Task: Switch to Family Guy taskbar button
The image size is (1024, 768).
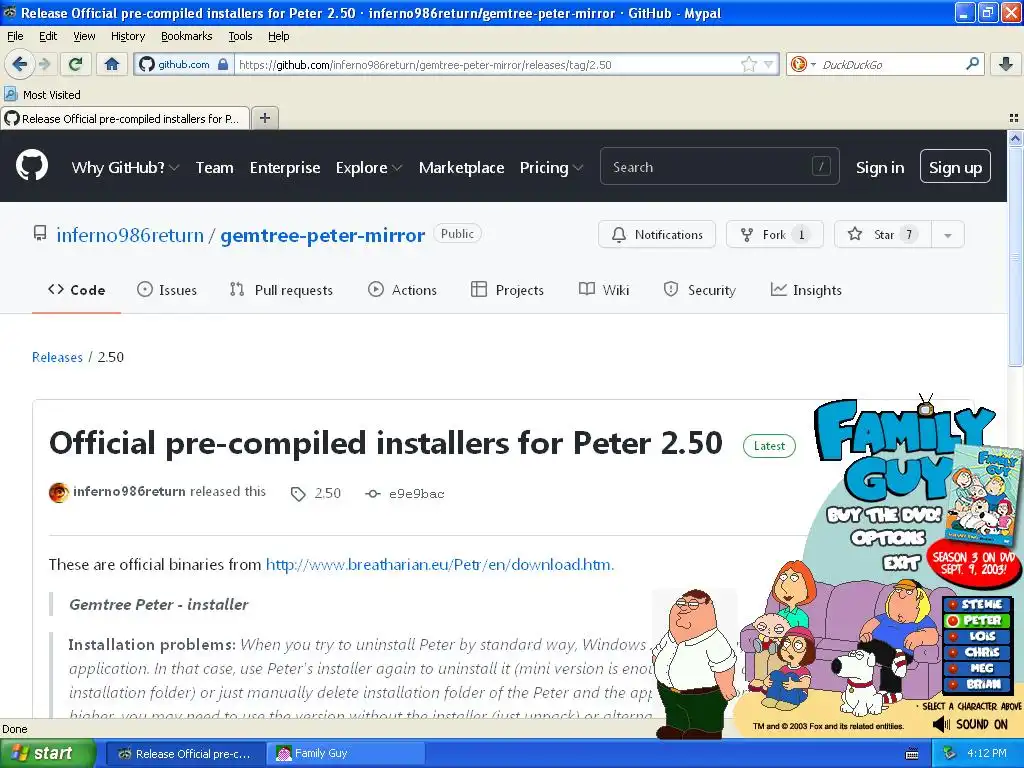Action: click(x=346, y=754)
